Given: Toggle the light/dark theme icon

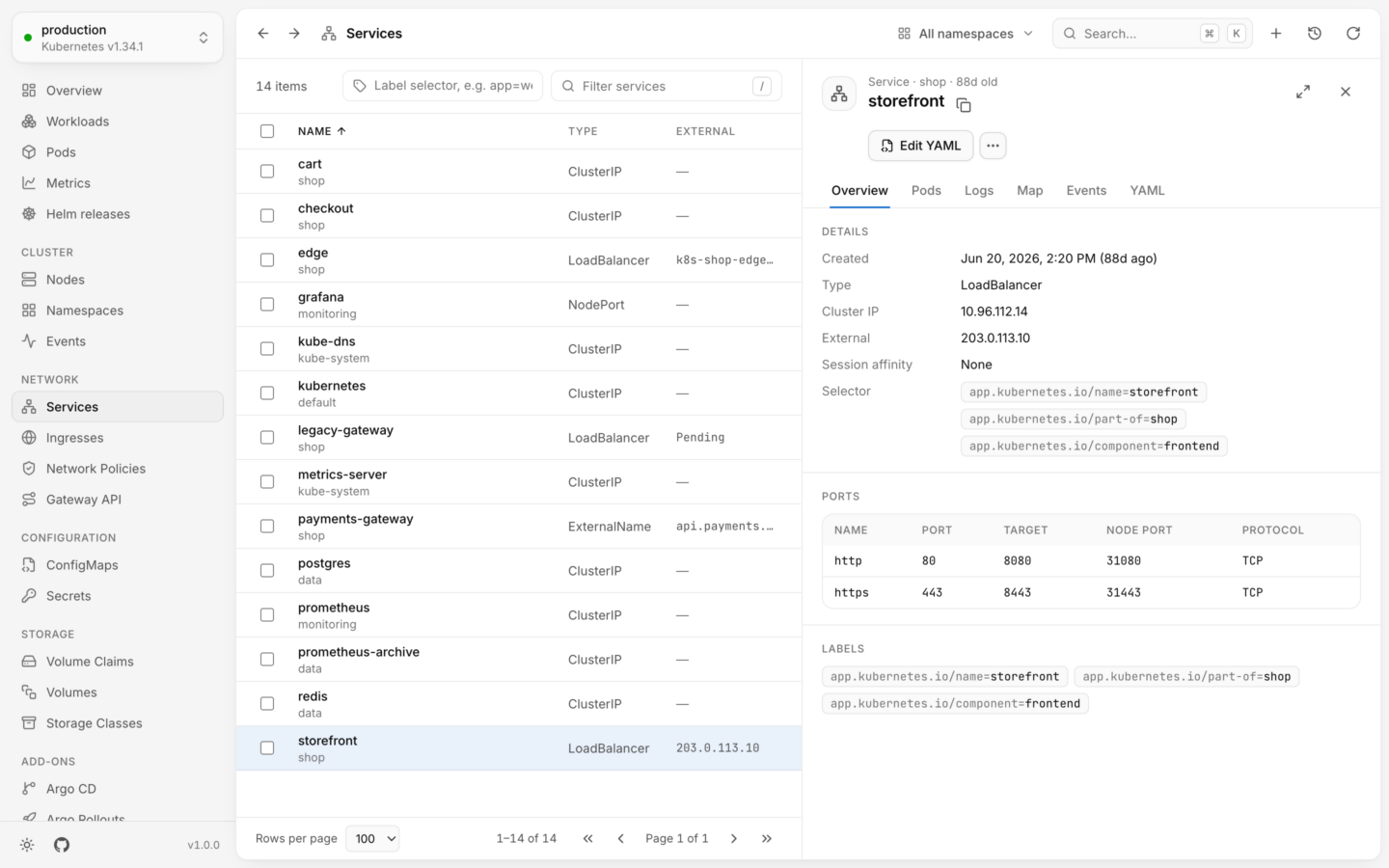Looking at the screenshot, I should click(27, 845).
